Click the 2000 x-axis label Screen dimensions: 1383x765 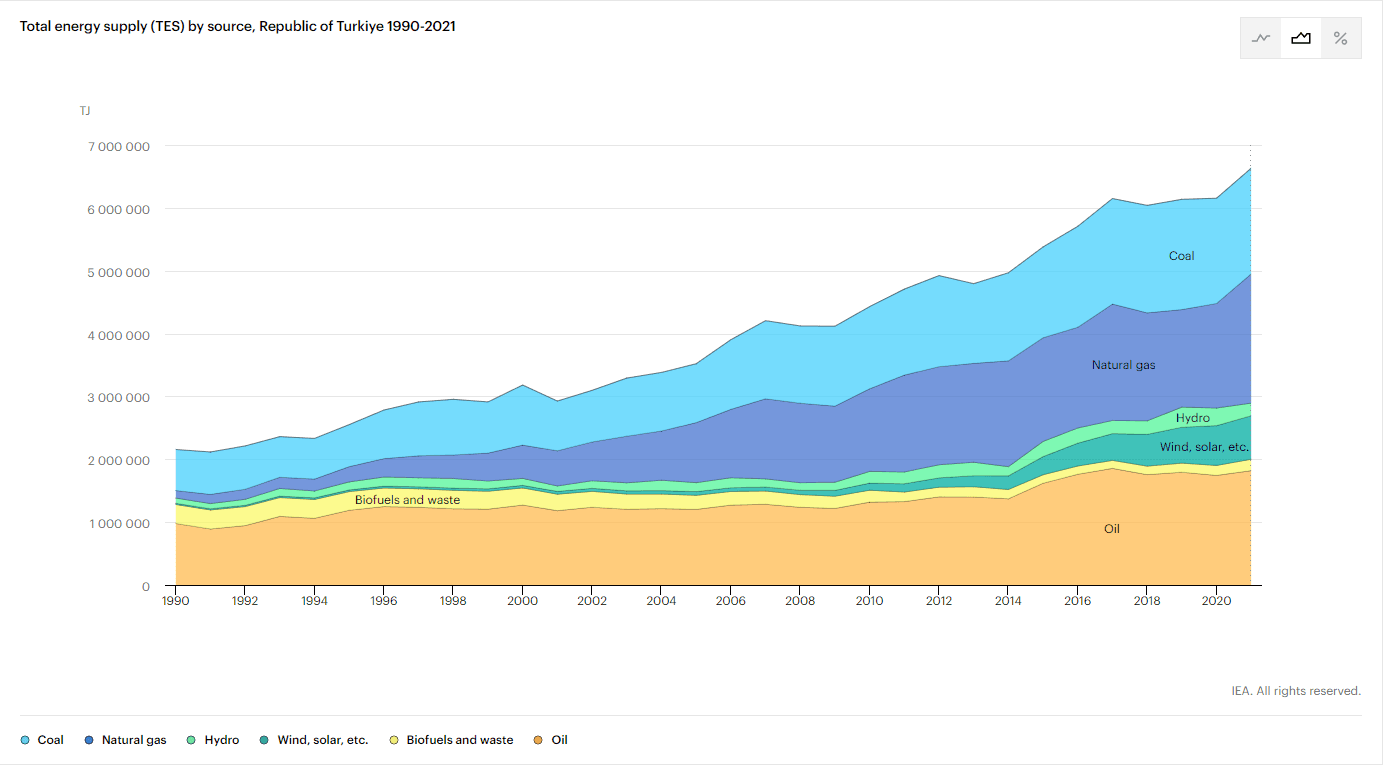pos(522,602)
